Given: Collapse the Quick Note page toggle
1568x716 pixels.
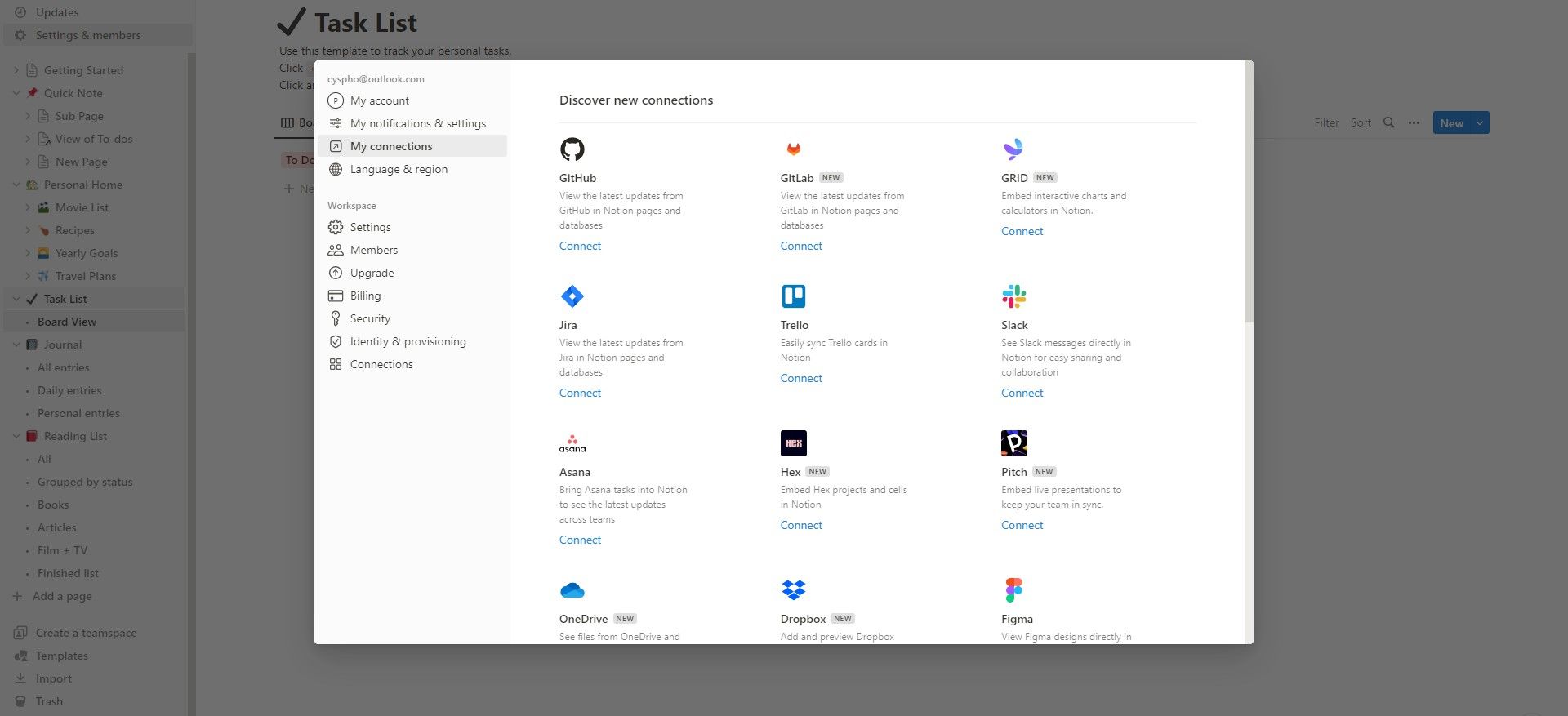Looking at the screenshot, I should click(16, 93).
